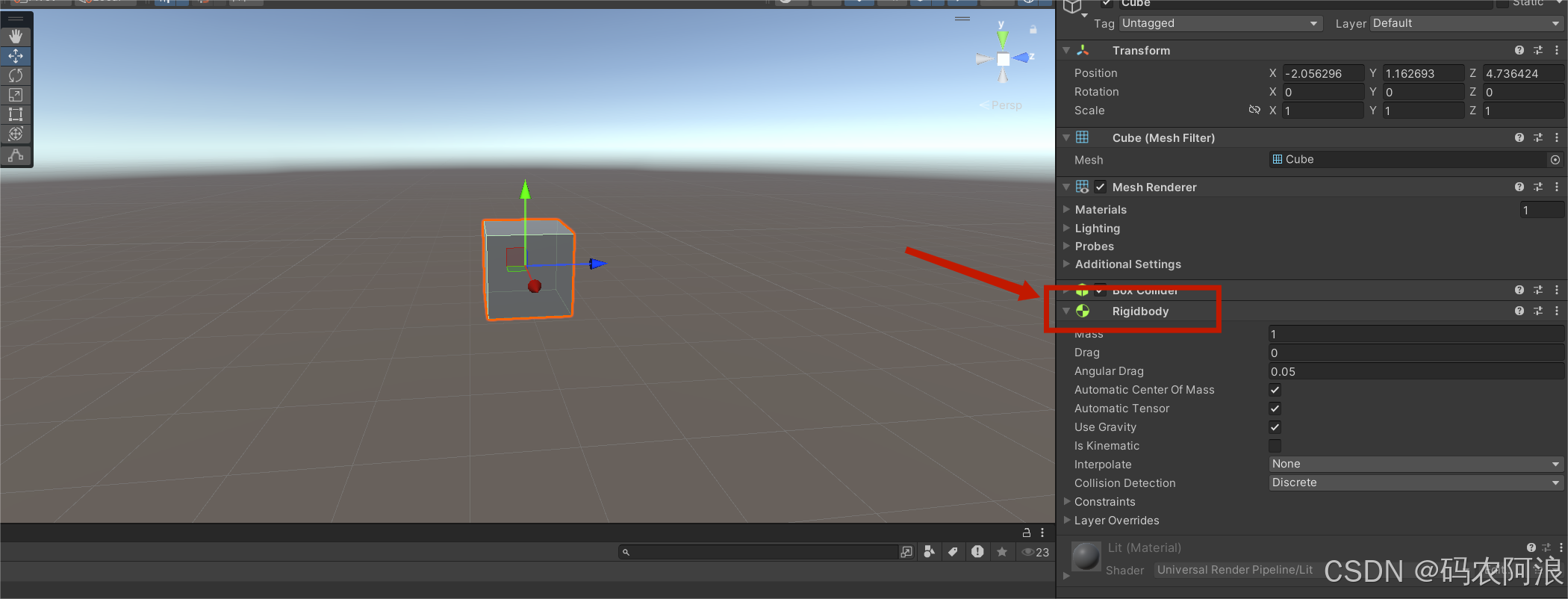Open the Tag dropdown showing Untagged
Viewport: 1568px width, 599px height.
coord(1220,23)
